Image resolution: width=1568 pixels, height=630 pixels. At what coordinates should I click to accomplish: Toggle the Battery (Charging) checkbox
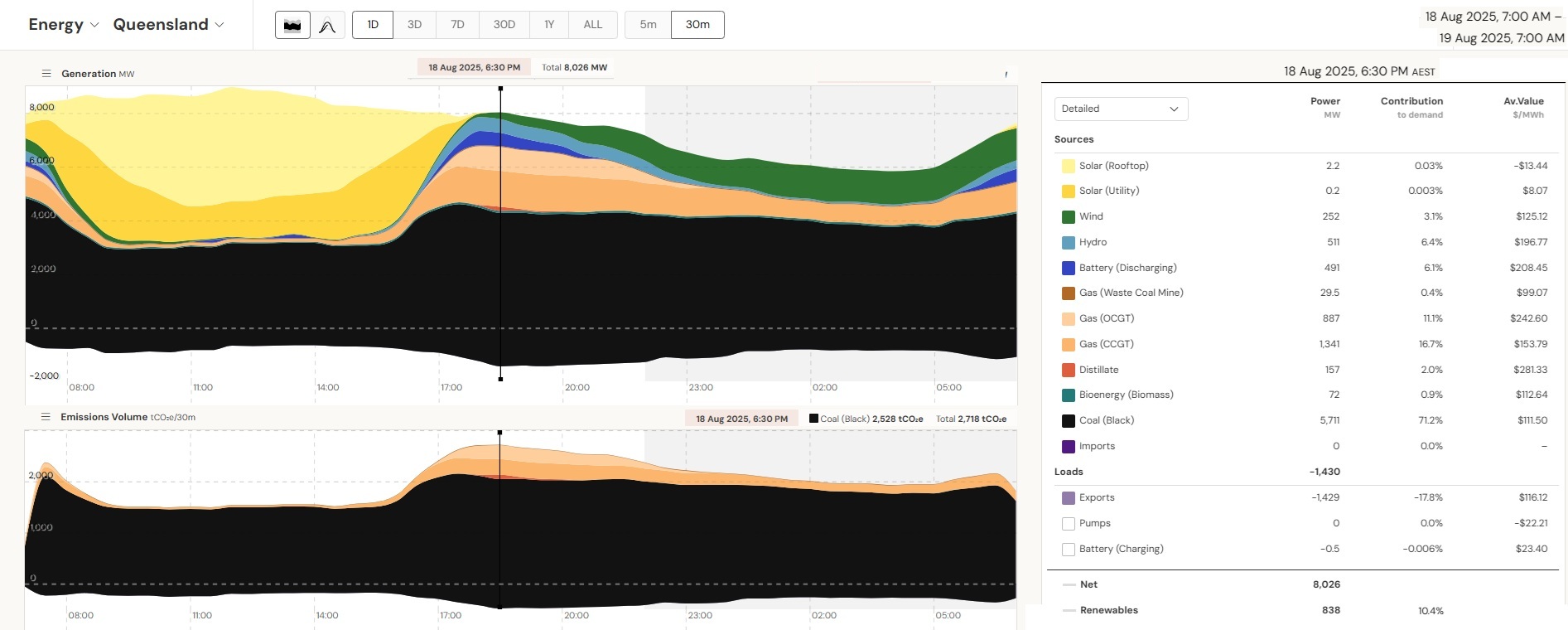pos(1069,550)
